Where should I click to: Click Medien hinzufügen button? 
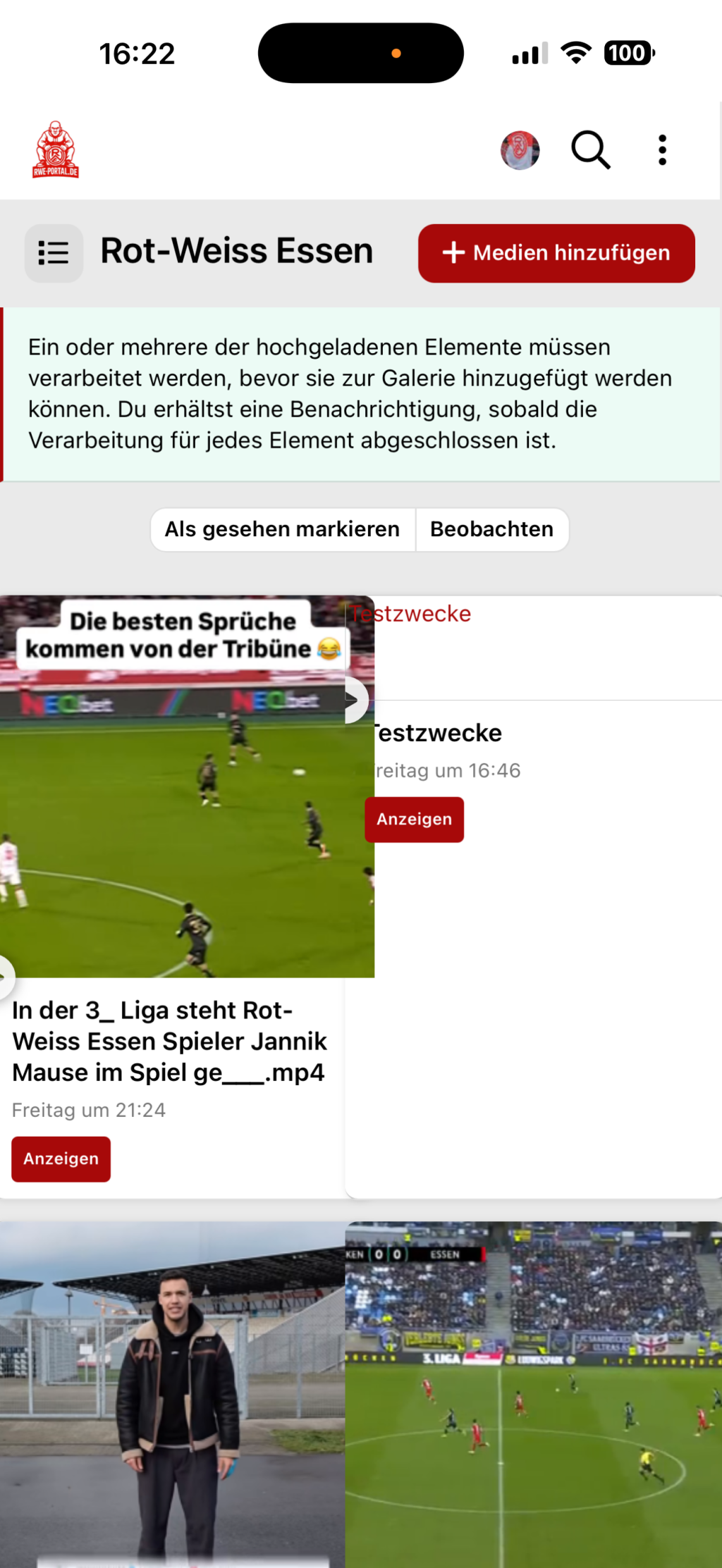tap(556, 253)
